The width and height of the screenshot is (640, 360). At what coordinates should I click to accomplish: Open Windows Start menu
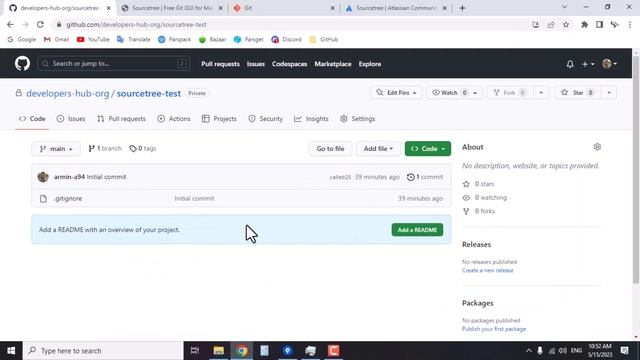point(11,351)
